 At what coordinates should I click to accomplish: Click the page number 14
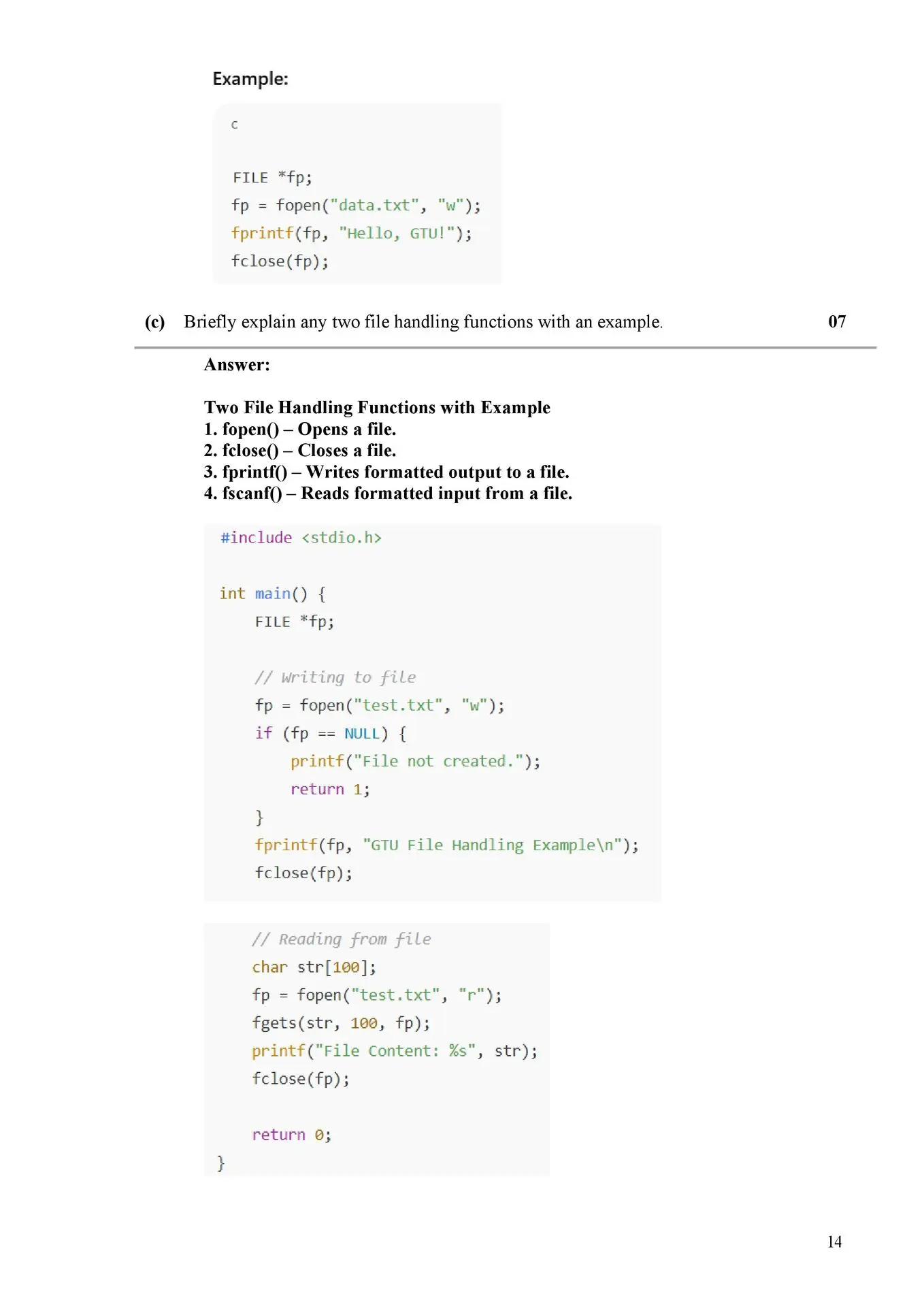click(x=834, y=1242)
